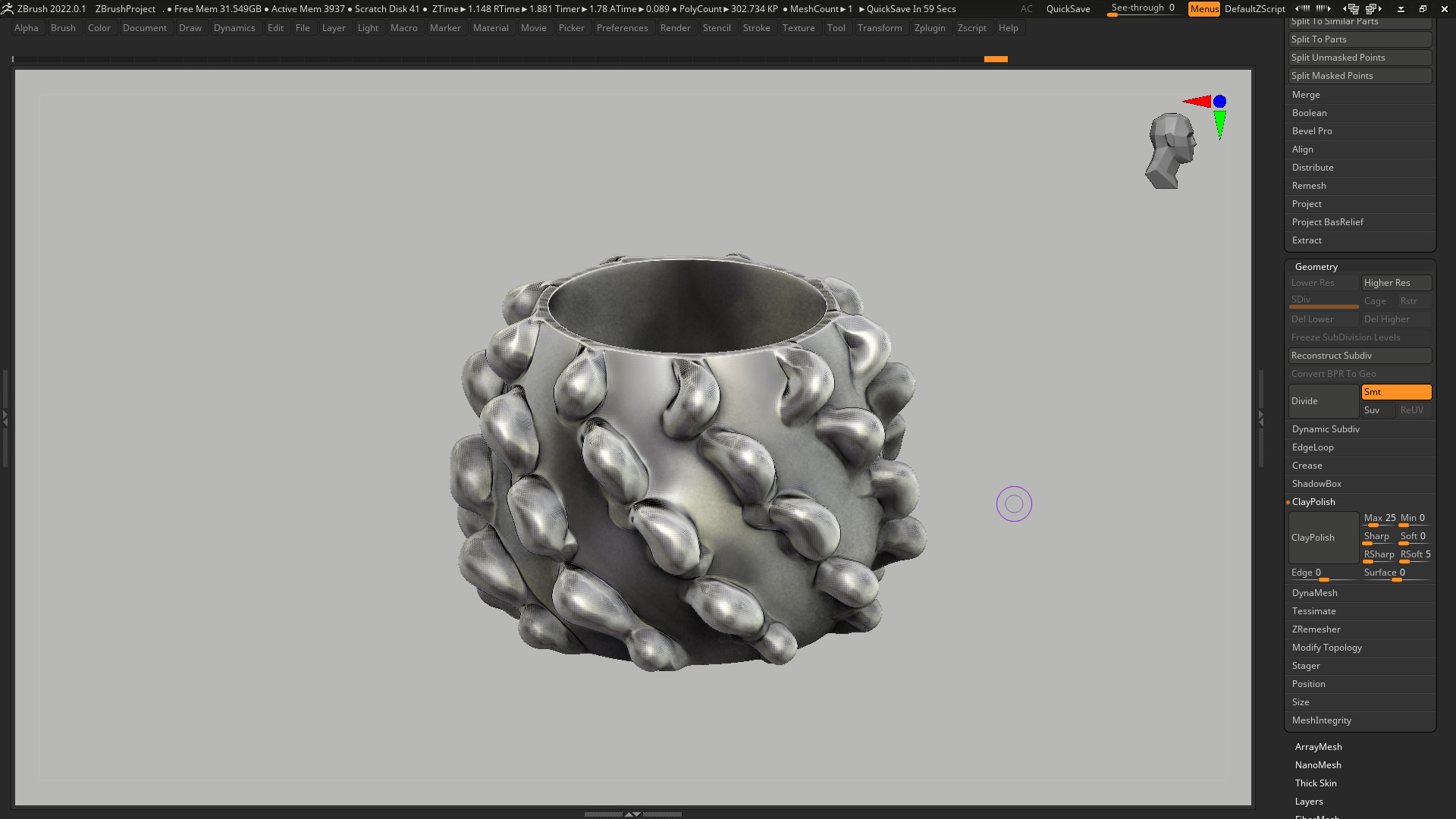This screenshot has height=819, width=1456.
Task: Open the Tool menu
Action: (x=836, y=28)
